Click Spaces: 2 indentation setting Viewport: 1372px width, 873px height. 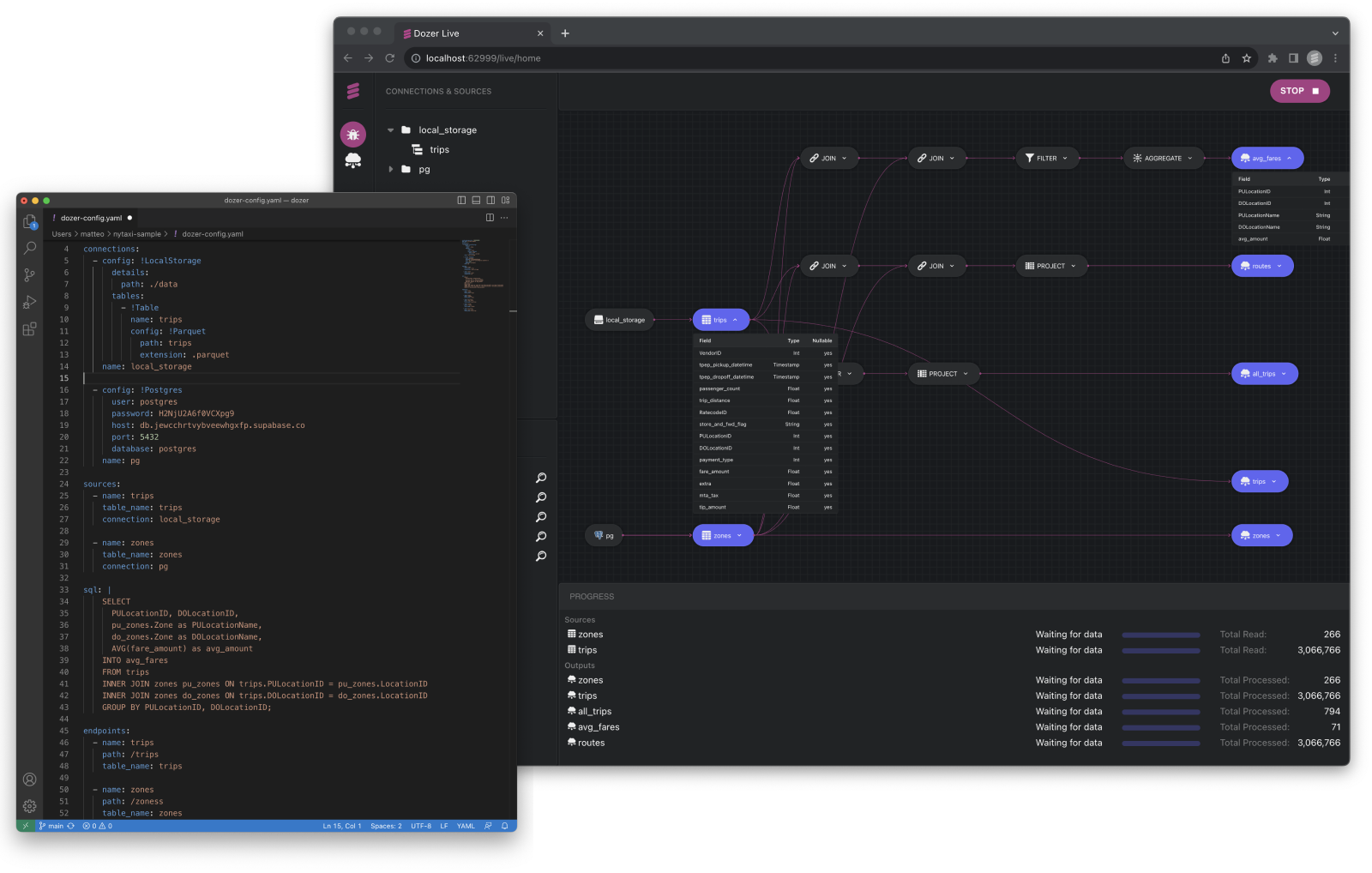(x=386, y=826)
